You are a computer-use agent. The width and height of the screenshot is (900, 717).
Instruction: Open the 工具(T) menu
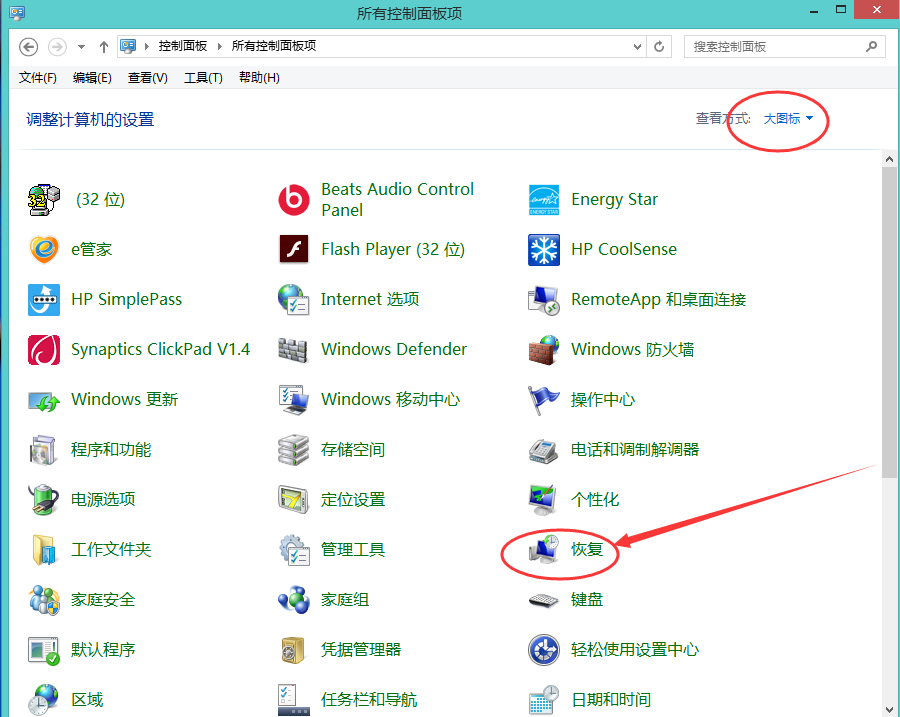(x=203, y=77)
